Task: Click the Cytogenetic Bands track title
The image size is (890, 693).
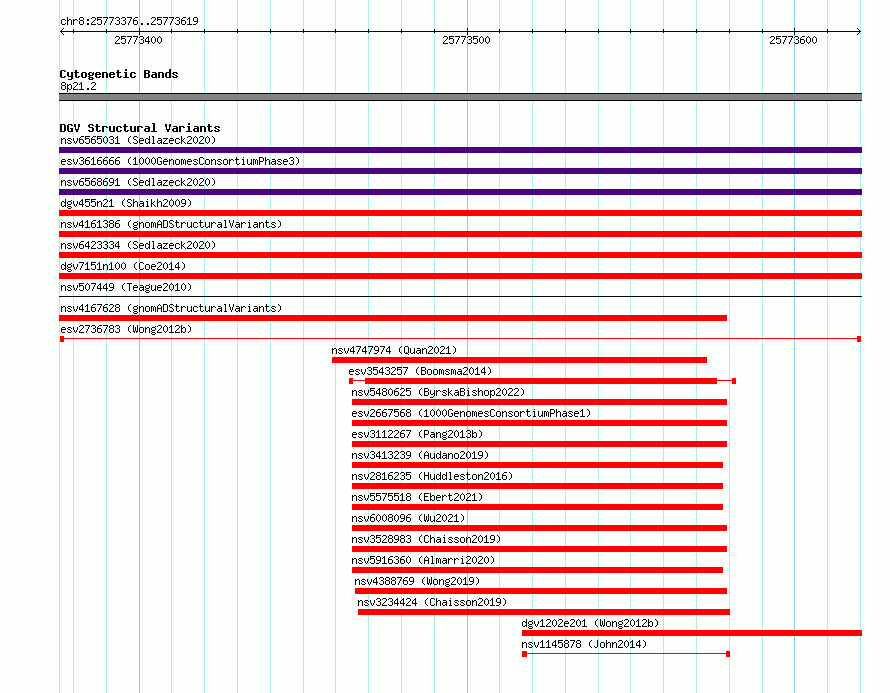Action: click(119, 74)
